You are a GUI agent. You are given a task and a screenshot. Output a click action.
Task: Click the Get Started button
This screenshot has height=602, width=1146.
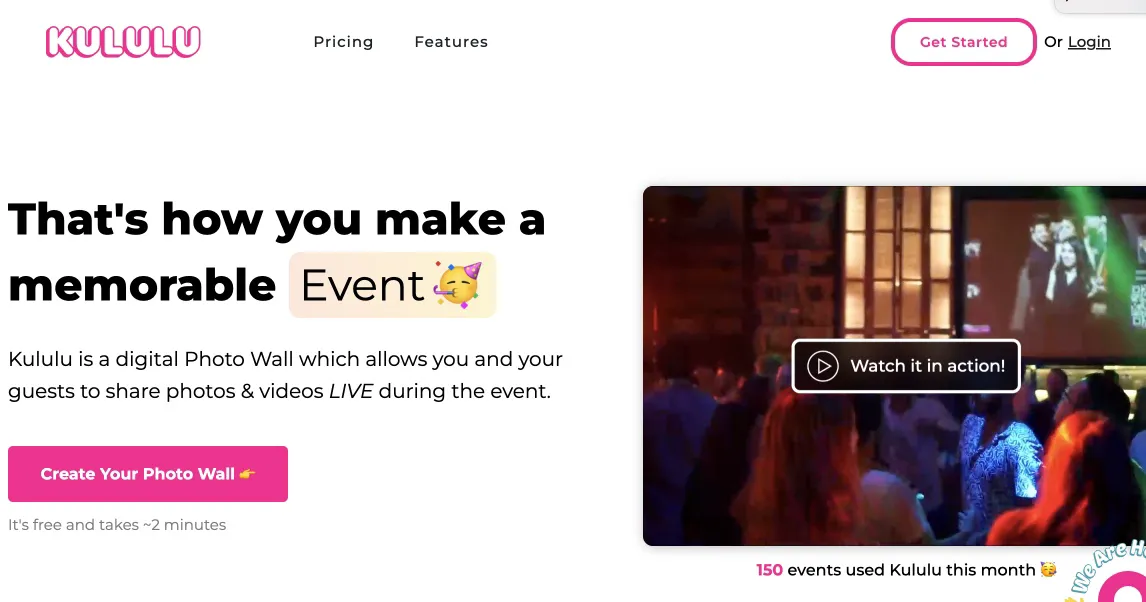962,42
